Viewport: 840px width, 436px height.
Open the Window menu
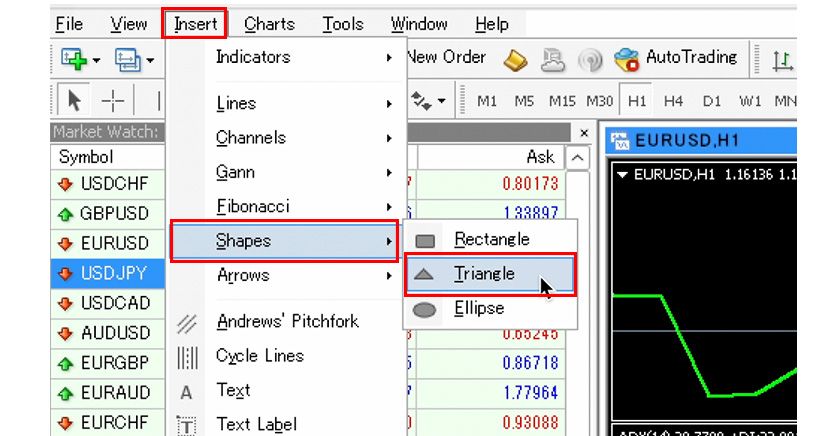(419, 24)
